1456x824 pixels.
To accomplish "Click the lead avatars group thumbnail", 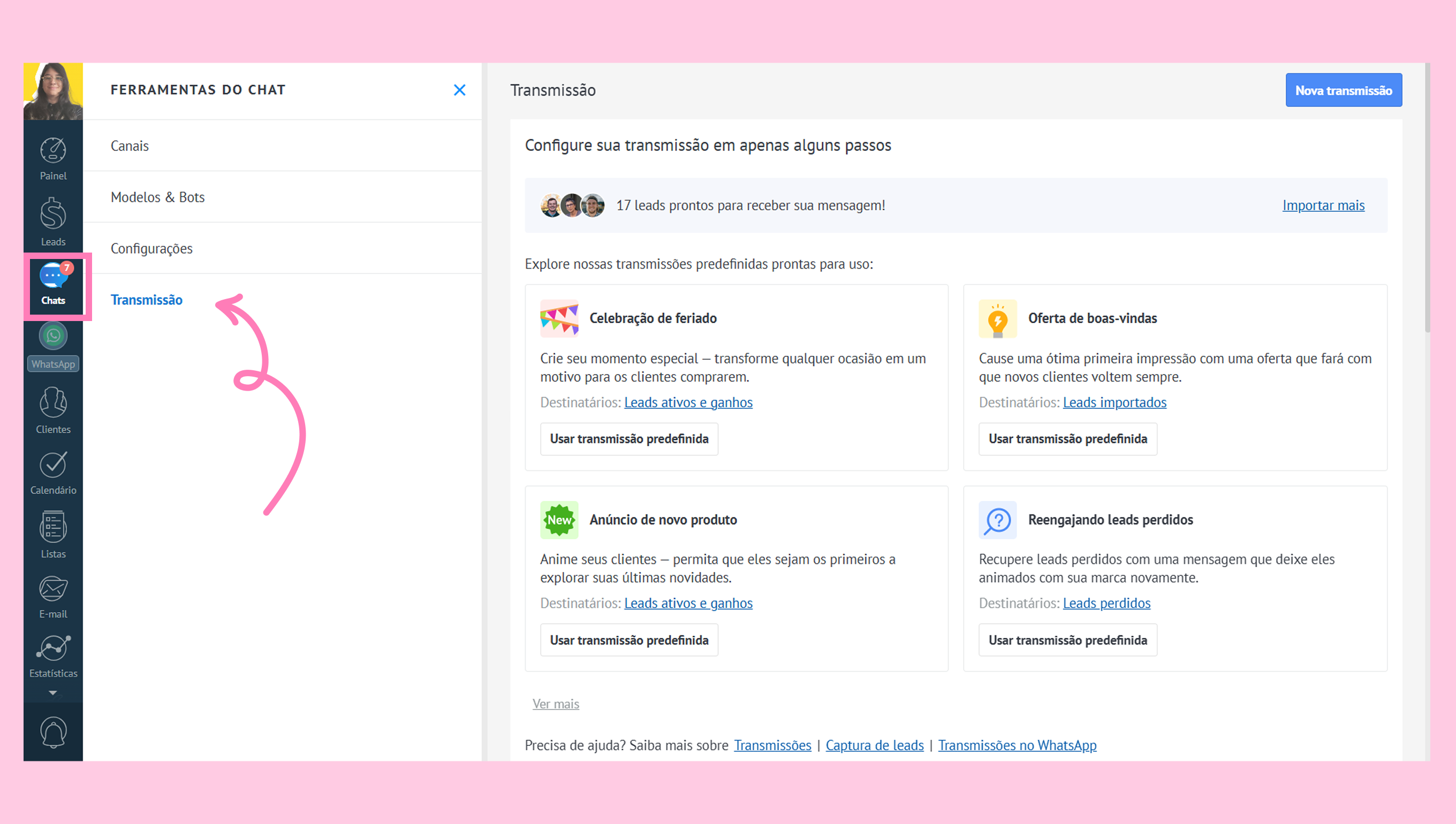I will 572,205.
